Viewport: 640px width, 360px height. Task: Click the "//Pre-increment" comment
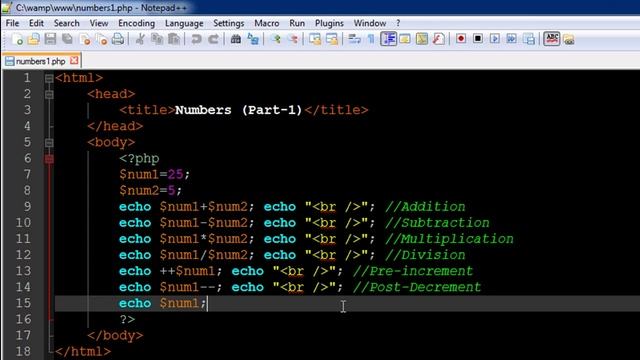click(x=413, y=271)
